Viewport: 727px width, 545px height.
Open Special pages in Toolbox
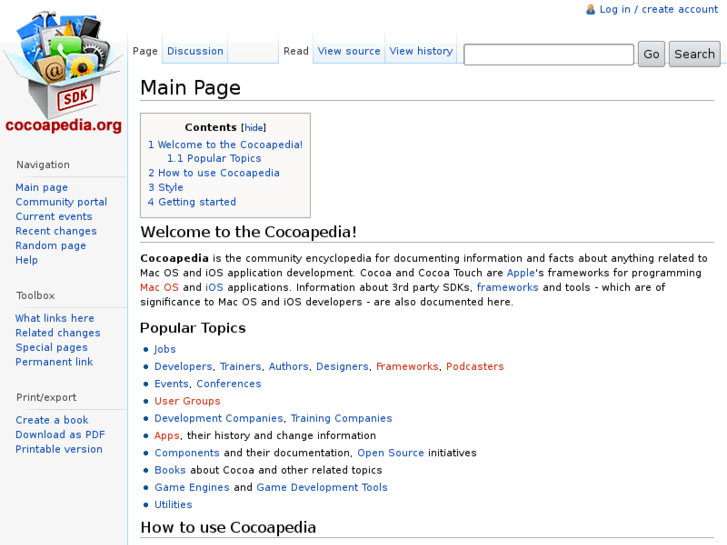[51, 347]
